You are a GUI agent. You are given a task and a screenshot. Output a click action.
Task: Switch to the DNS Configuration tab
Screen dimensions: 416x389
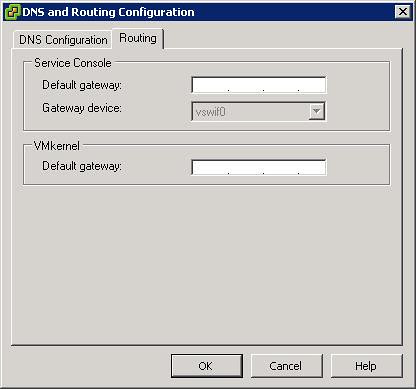click(x=63, y=40)
